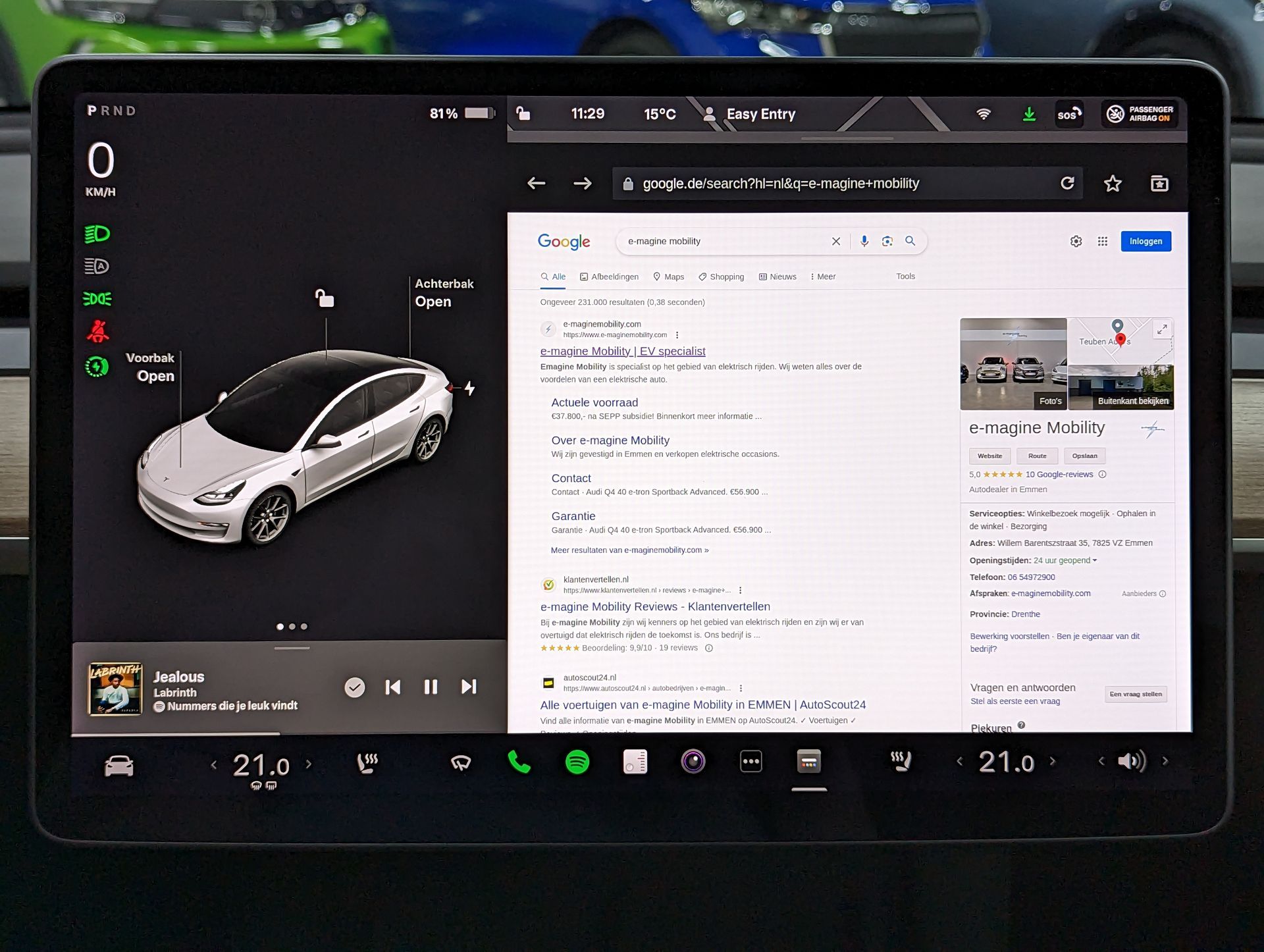Tap the speaker volume icon
1264x952 pixels.
[x=1132, y=762]
